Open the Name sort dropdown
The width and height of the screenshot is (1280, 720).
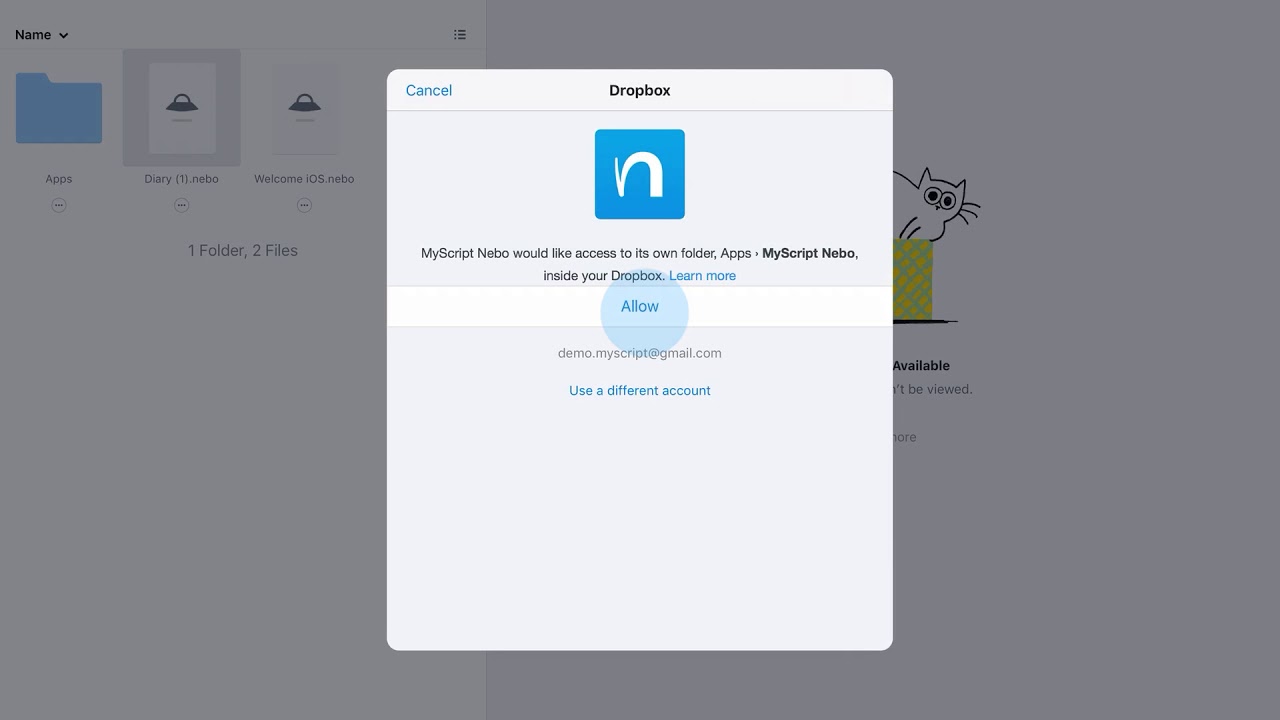(42, 35)
